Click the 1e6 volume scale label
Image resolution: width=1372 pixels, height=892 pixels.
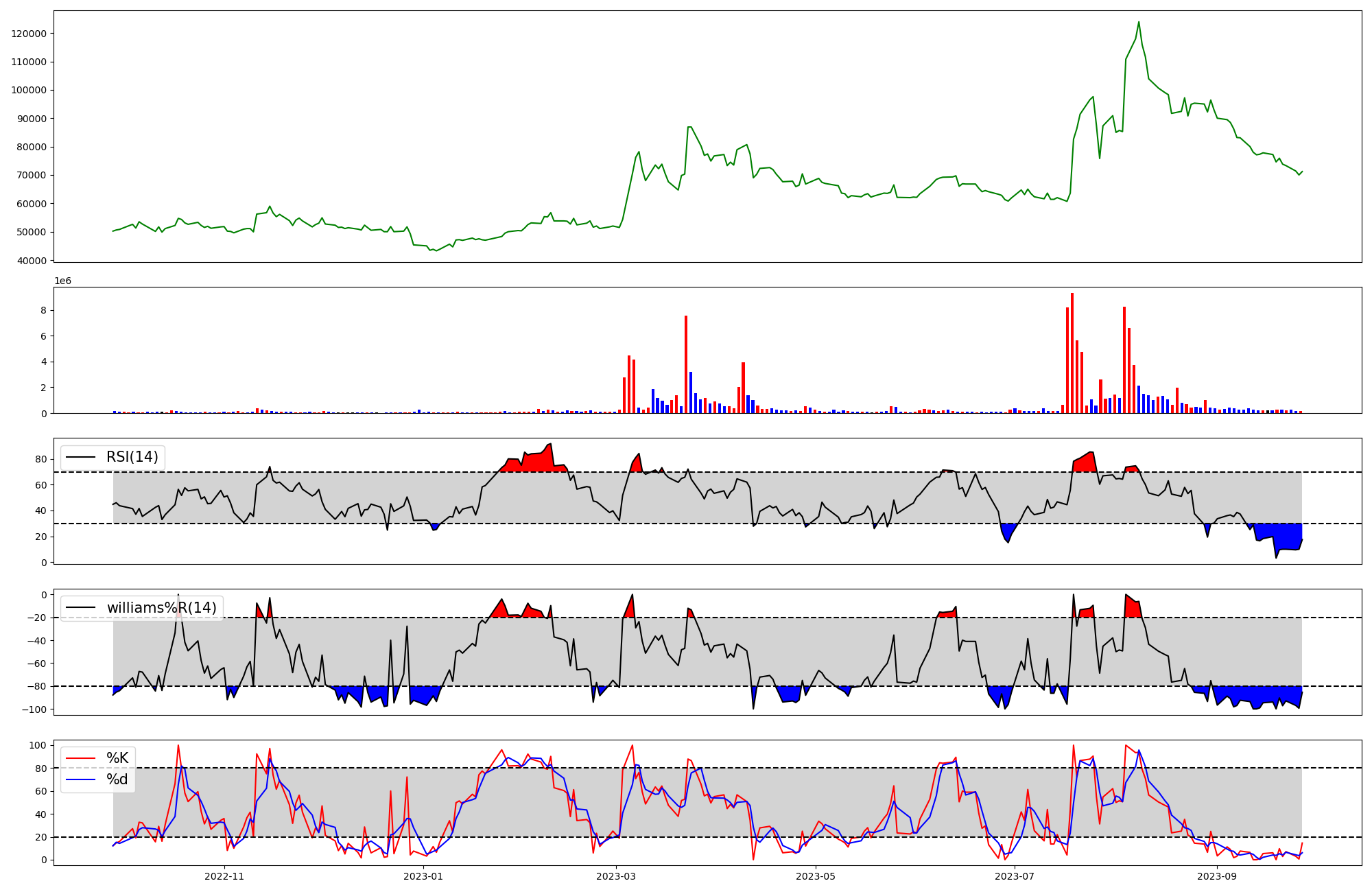(x=62, y=281)
